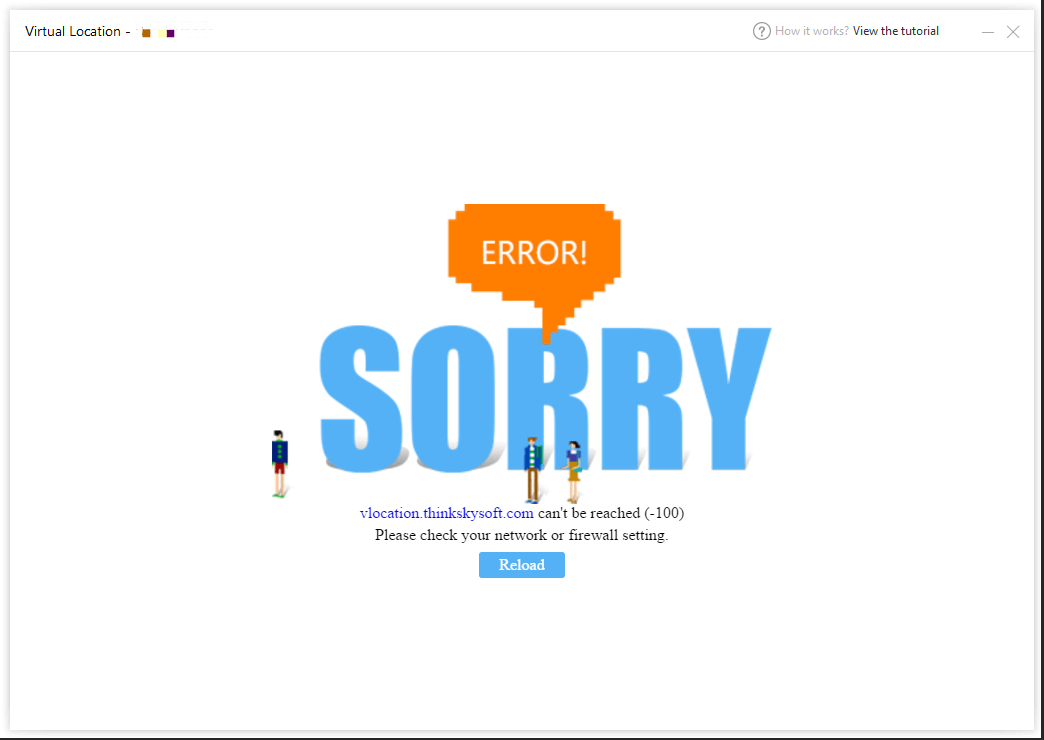Open the vlocation.thinkskysoft.com link
The width and height of the screenshot is (1044, 740).
(446, 513)
